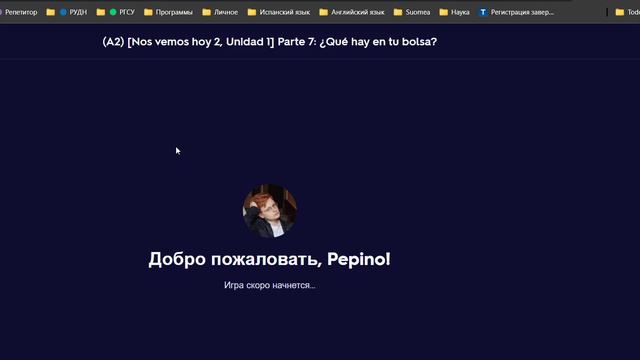This screenshot has width=640, height=360.
Task: Click the Добро пожаловать, Pepino! greeting
Action: [x=269, y=259]
